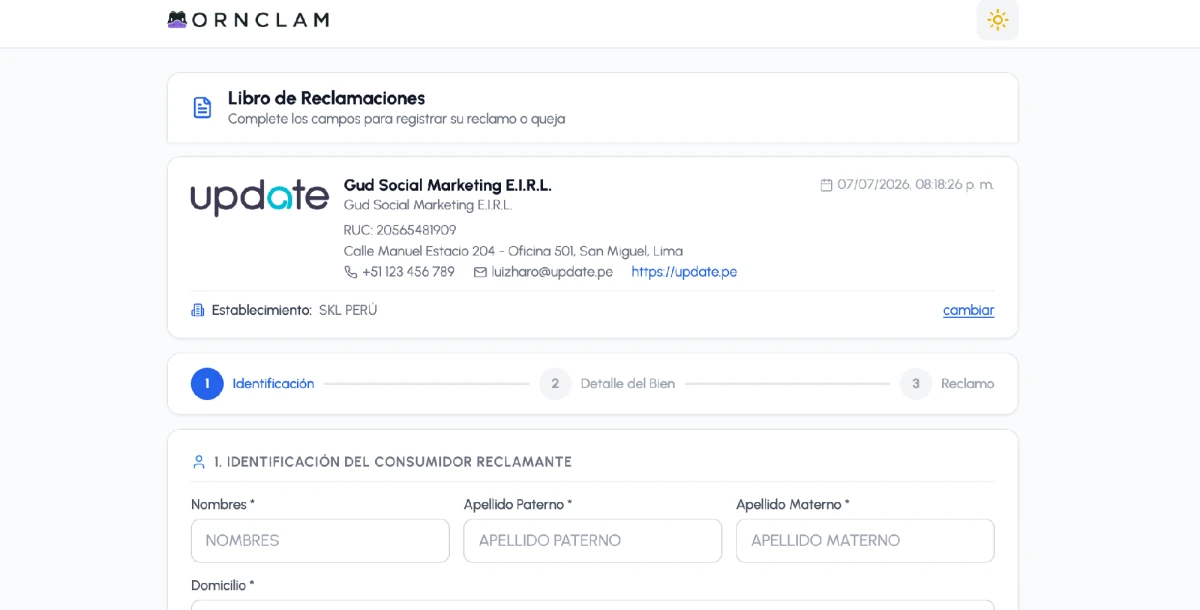Click the update company logo
1200x610 pixels.
(x=260, y=197)
